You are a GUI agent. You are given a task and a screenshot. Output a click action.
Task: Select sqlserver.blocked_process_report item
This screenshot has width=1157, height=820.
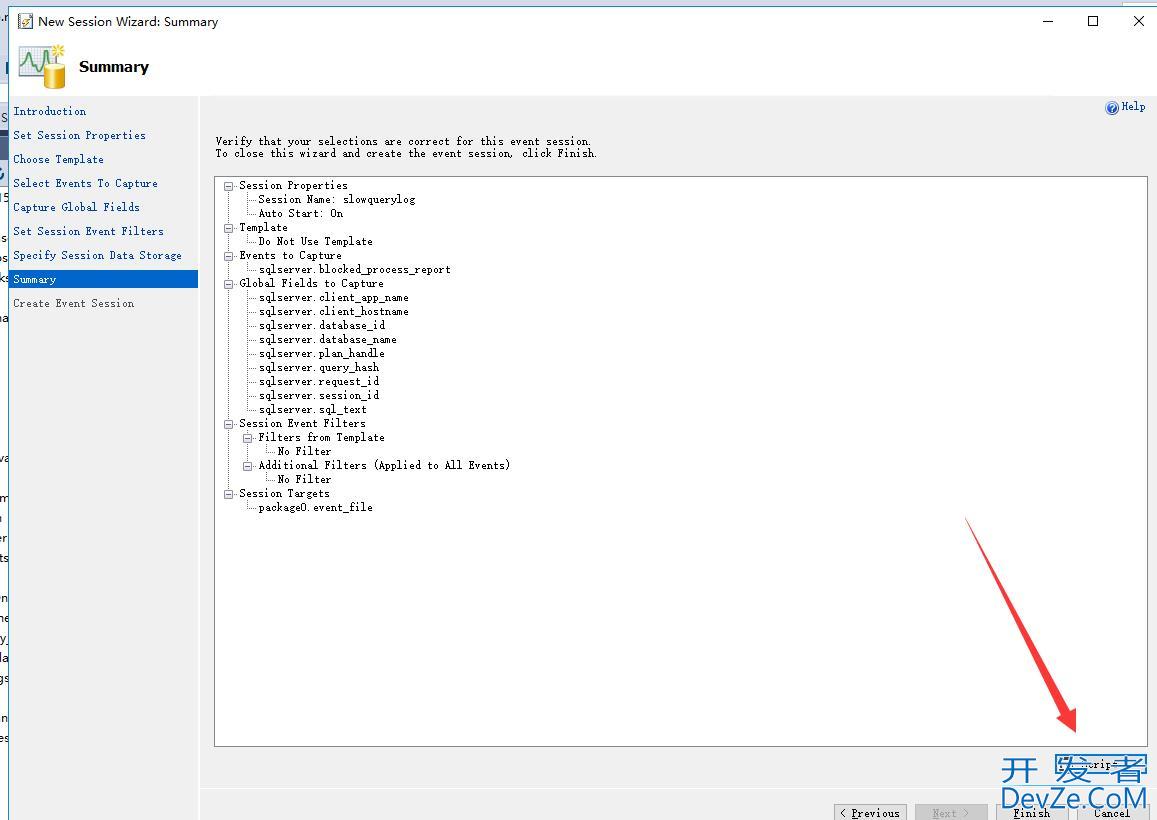pyautogui.click(x=354, y=269)
